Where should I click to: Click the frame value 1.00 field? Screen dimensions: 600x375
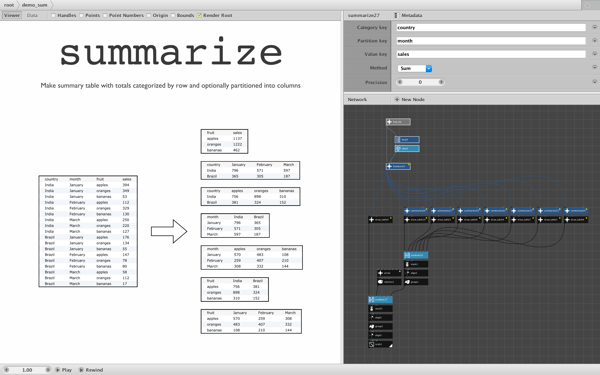pyautogui.click(x=27, y=370)
